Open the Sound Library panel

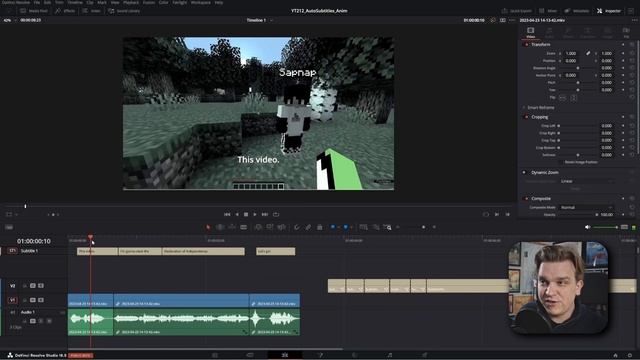pyautogui.click(x=124, y=11)
